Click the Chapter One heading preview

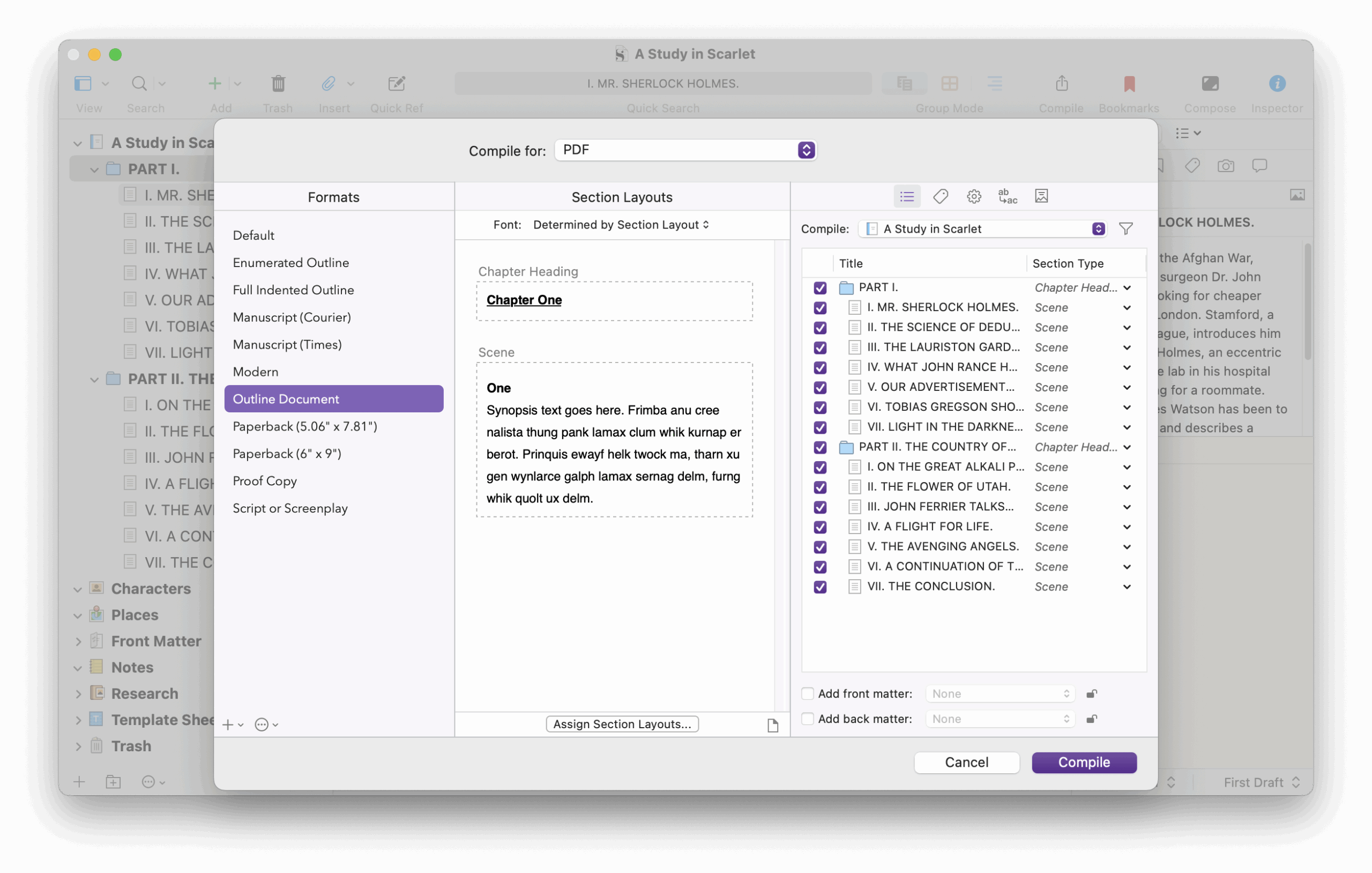pyautogui.click(x=524, y=300)
